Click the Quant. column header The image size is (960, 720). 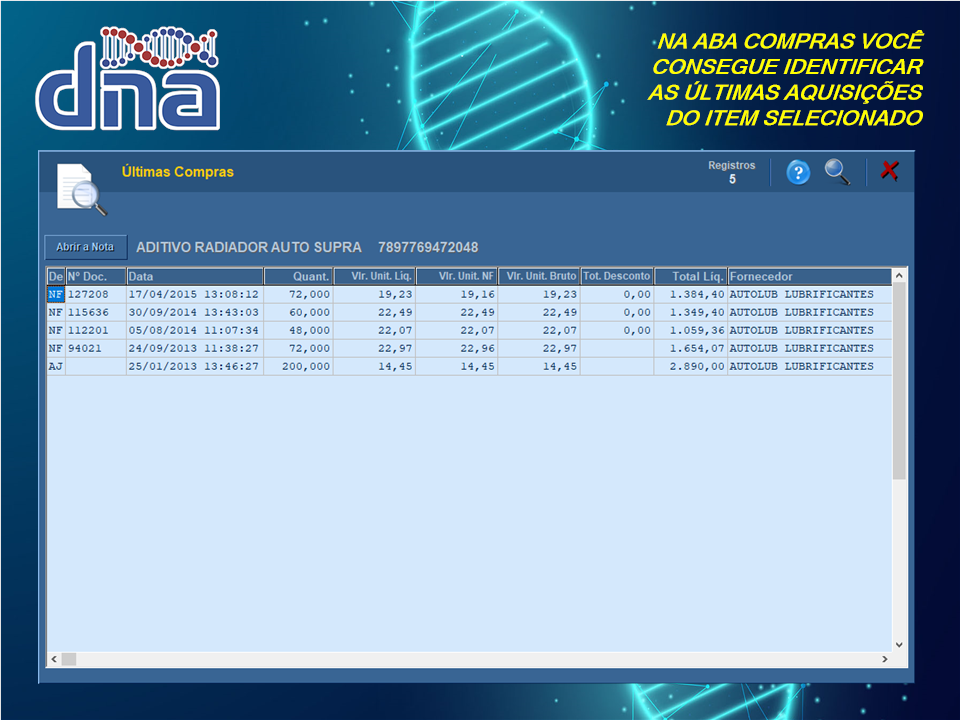tap(299, 277)
